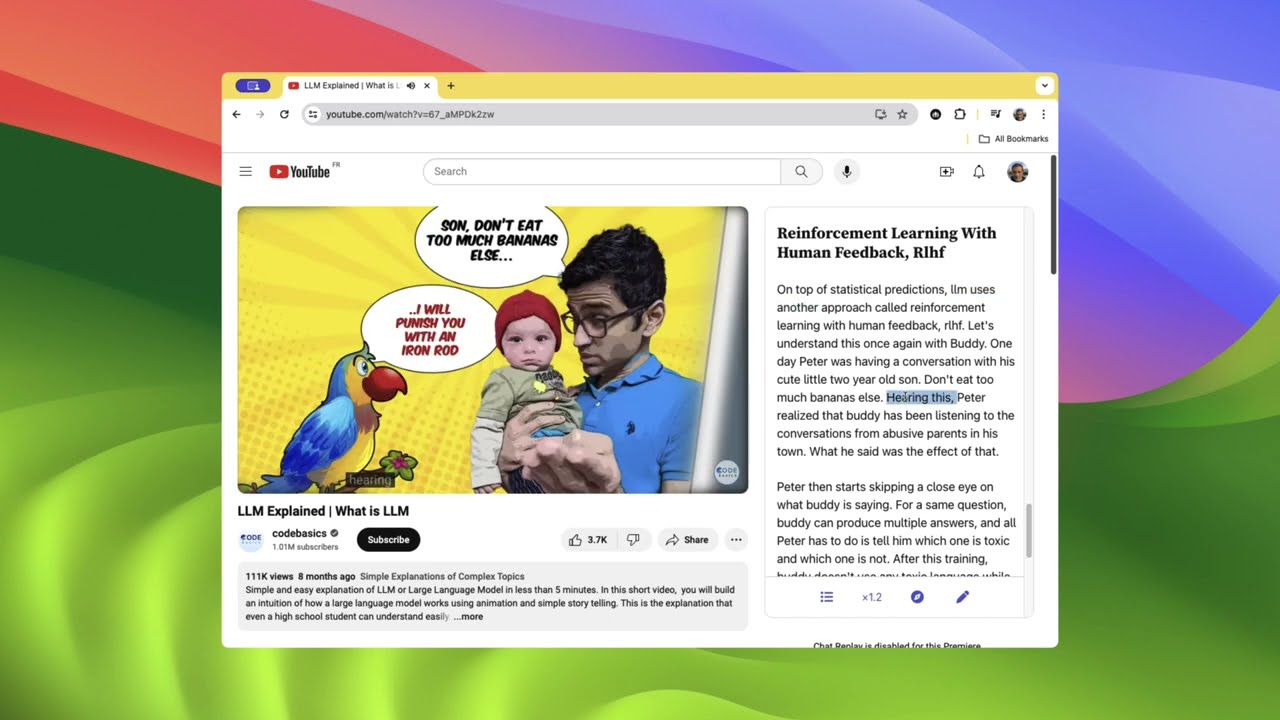Image resolution: width=1280 pixels, height=720 pixels.
Task: Install app icon in address bar
Action: [x=880, y=114]
